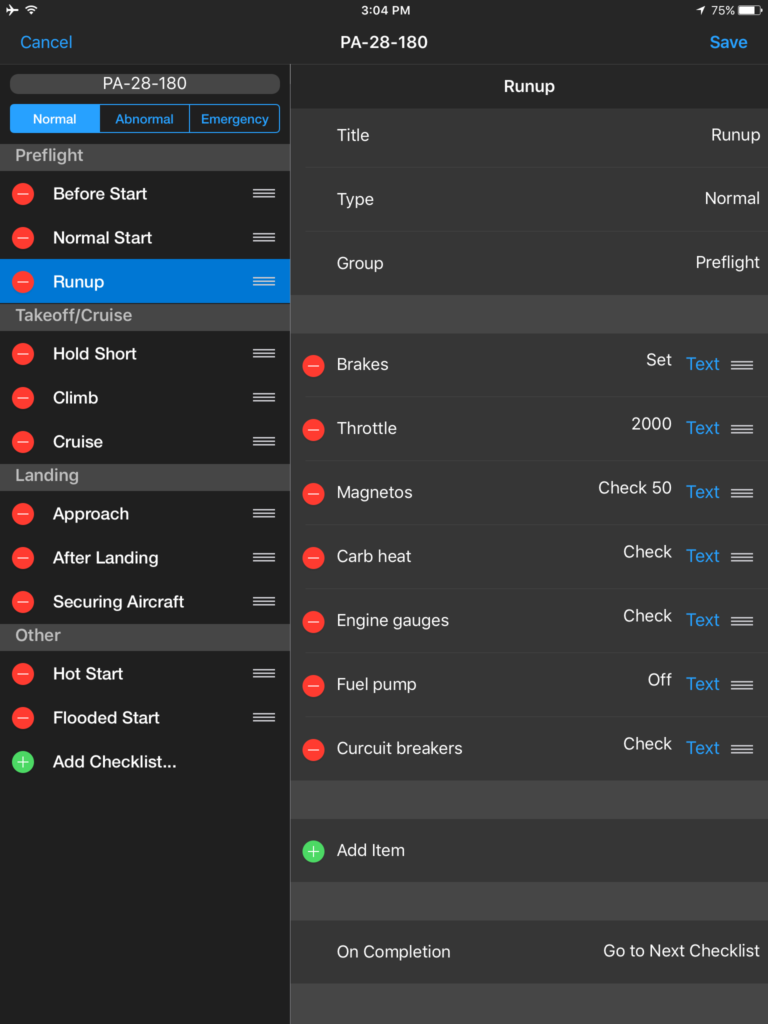Tap delete icon for Hold Short checklist
The image size is (768, 1024).
pos(23,354)
